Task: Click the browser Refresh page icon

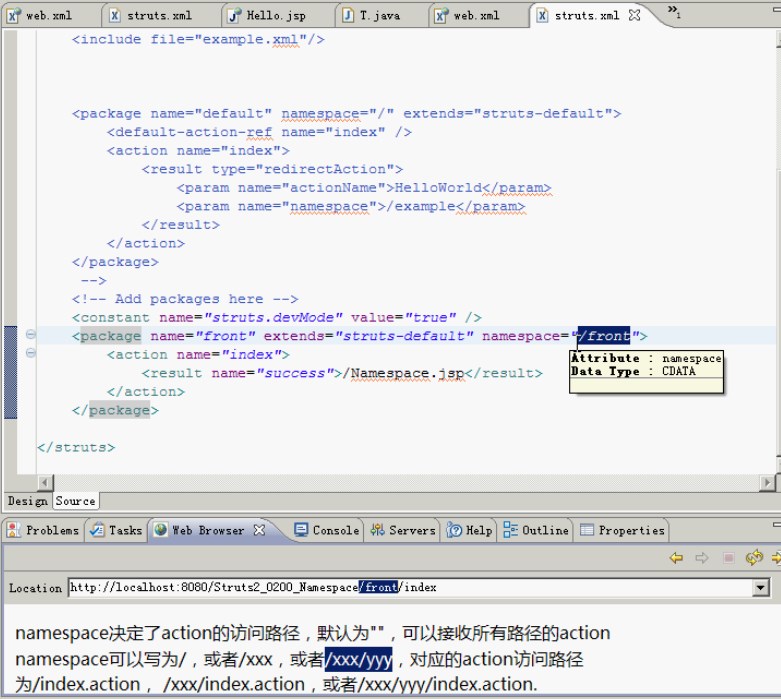Action: (753, 558)
